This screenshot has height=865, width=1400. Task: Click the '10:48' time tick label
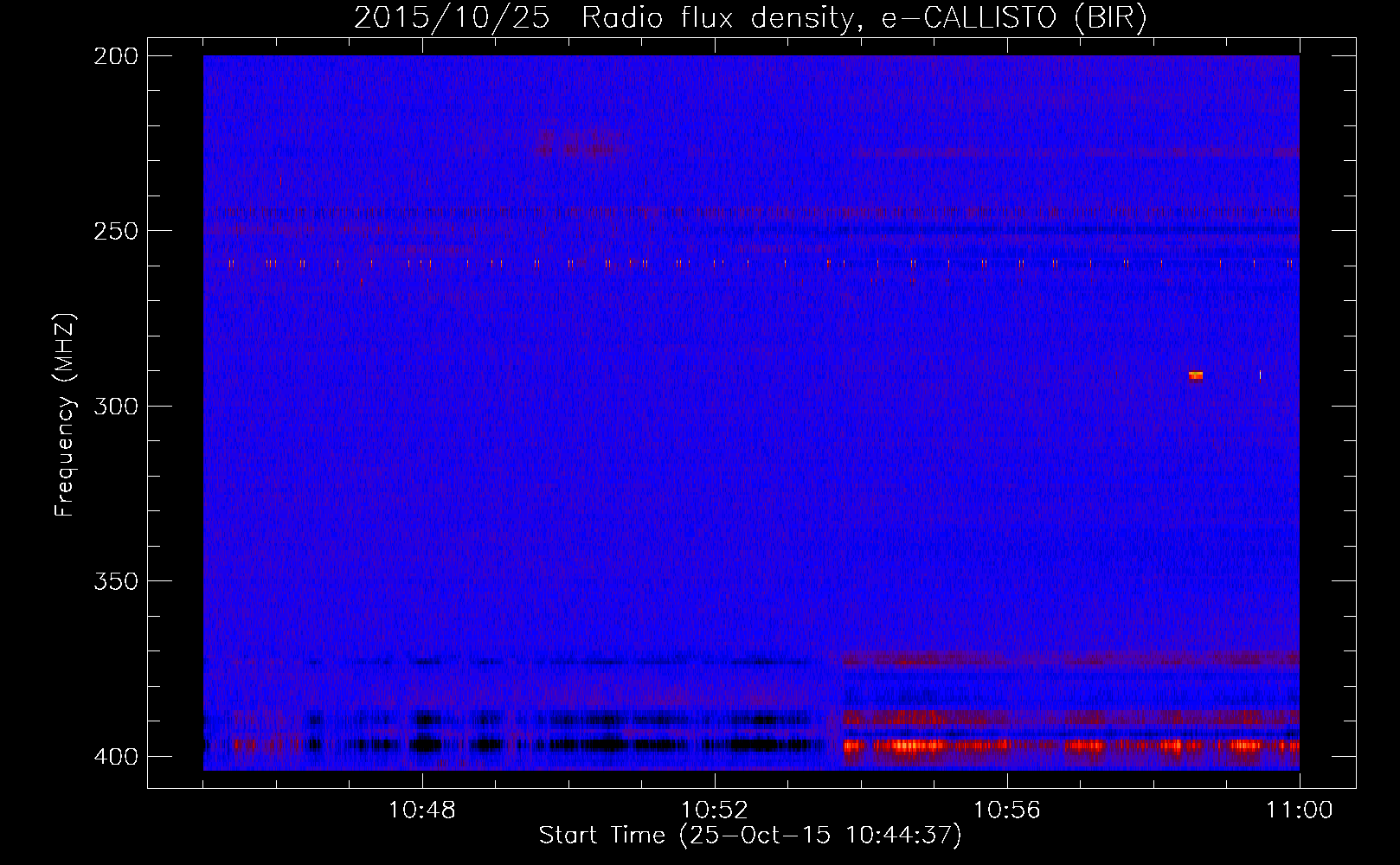click(422, 811)
